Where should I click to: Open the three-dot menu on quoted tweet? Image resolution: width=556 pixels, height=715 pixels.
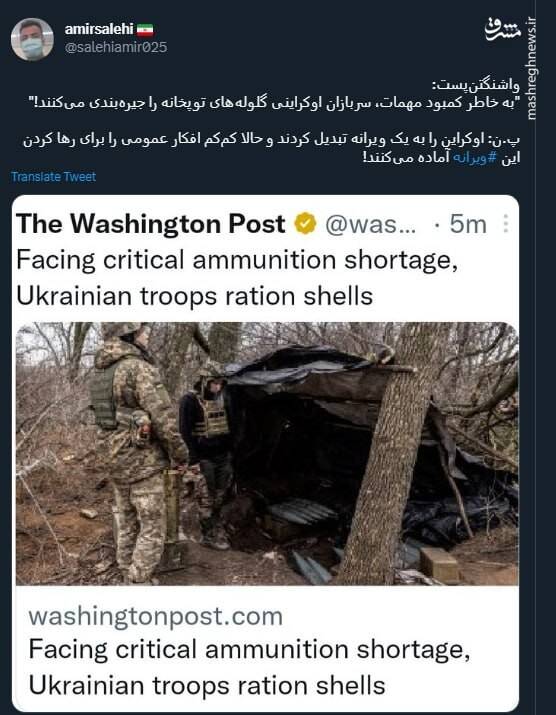tap(505, 224)
